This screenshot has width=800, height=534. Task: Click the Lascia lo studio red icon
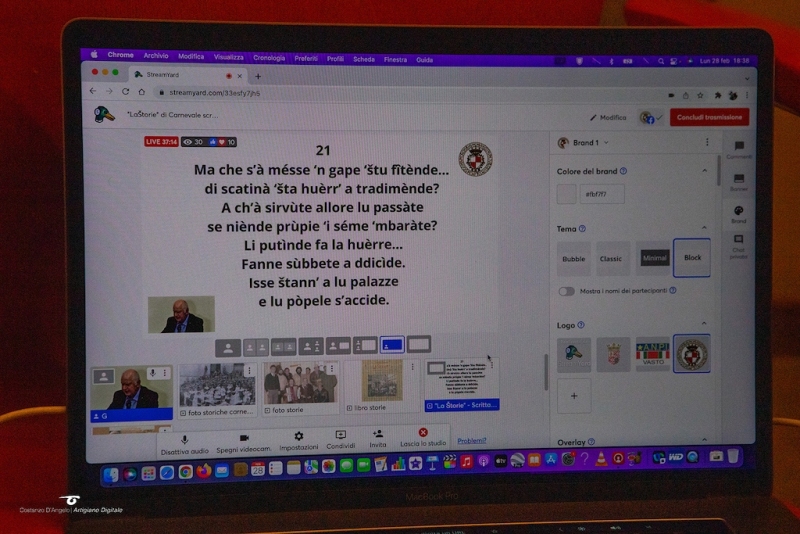423,433
